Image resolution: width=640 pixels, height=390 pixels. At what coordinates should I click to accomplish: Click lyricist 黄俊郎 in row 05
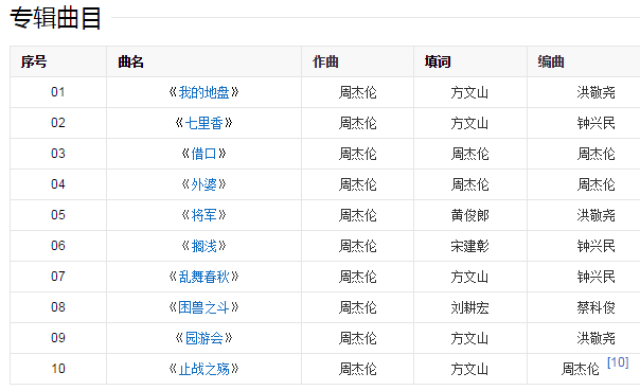pos(470,215)
